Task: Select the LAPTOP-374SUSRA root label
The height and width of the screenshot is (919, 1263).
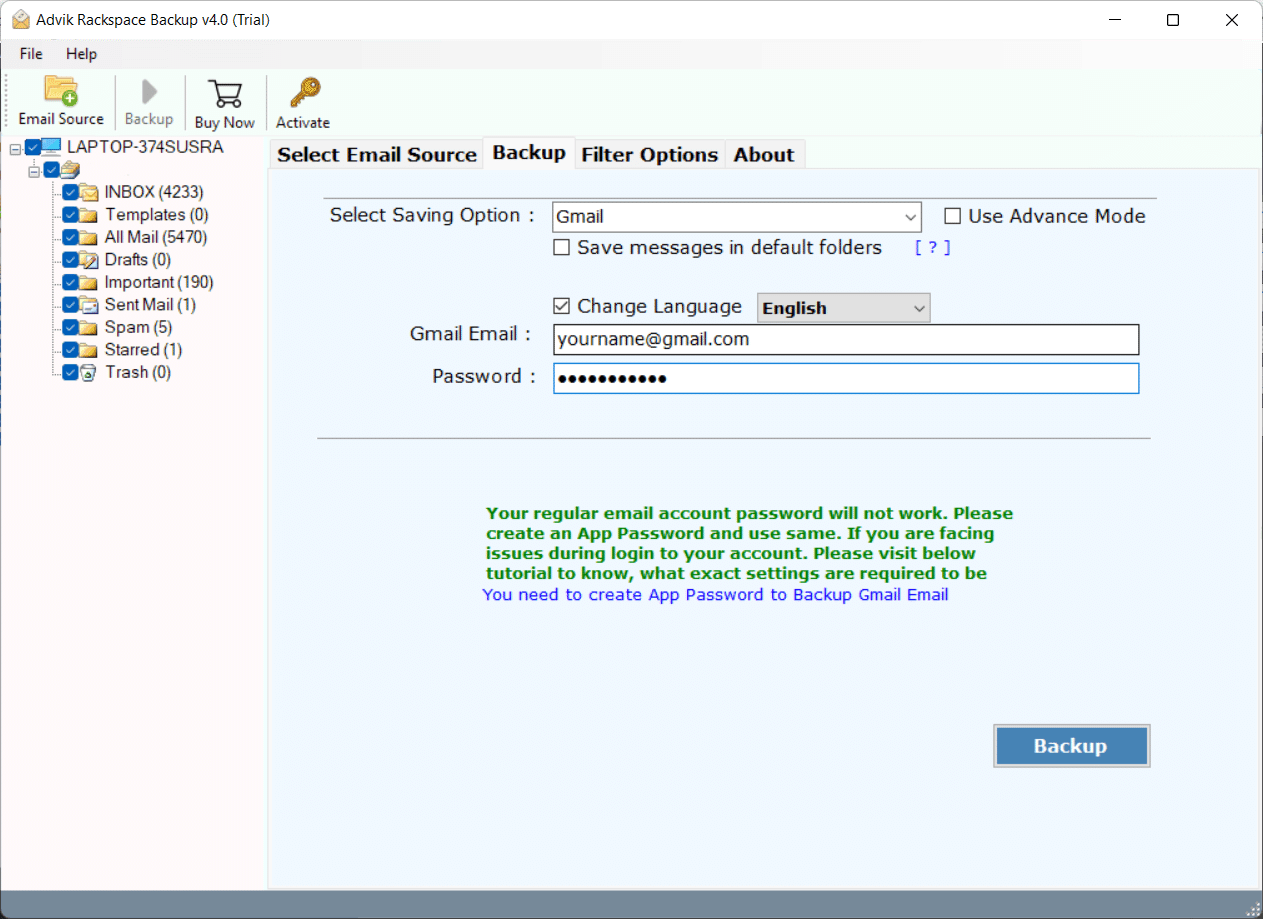Action: 145,147
